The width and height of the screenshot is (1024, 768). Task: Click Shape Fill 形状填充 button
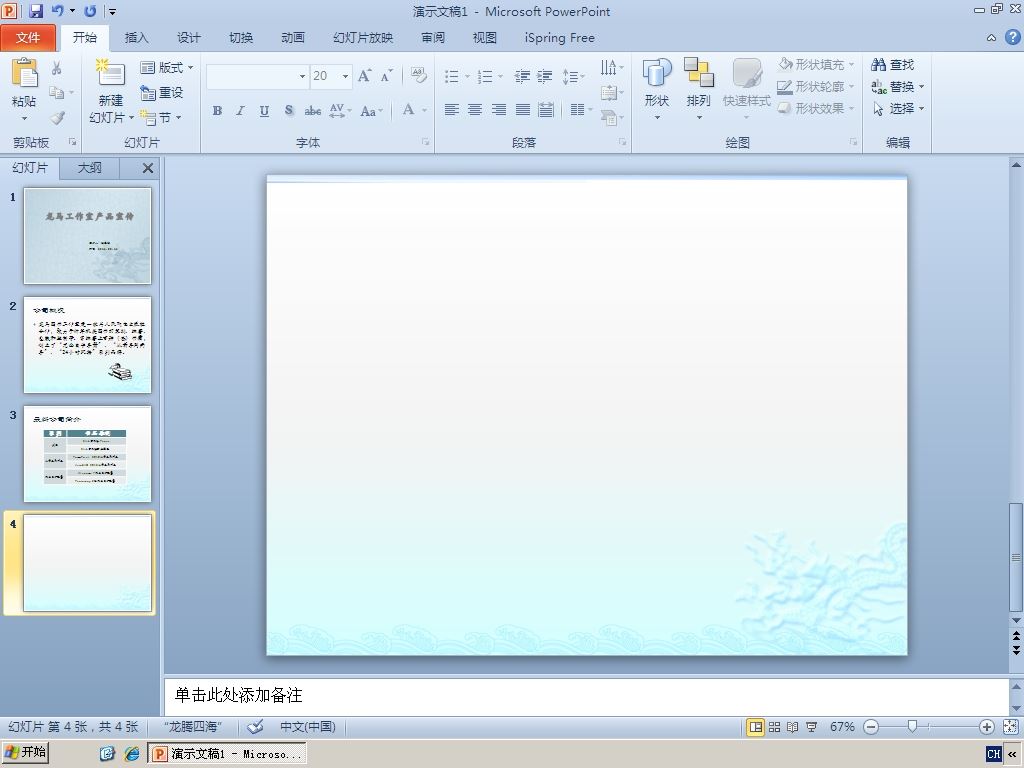click(x=816, y=65)
